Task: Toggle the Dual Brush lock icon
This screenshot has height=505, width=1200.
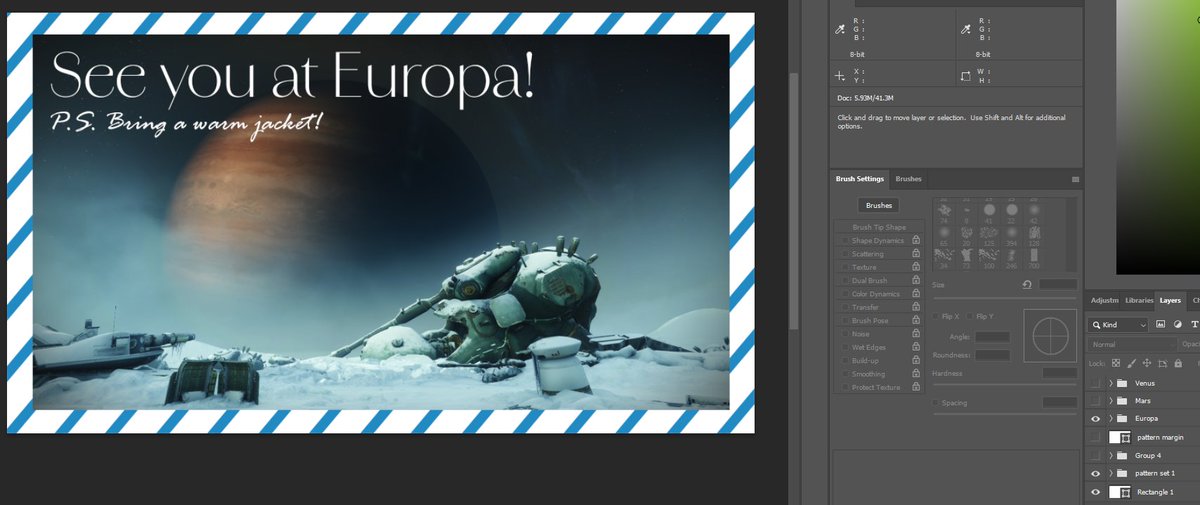Action: [916, 280]
